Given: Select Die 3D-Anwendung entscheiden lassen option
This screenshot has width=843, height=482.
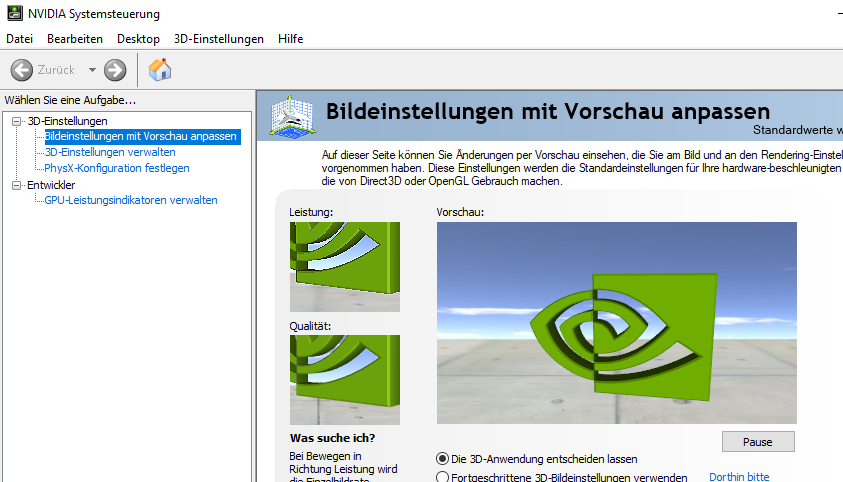Looking at the screenshot, I should click(x=537, y=459).
